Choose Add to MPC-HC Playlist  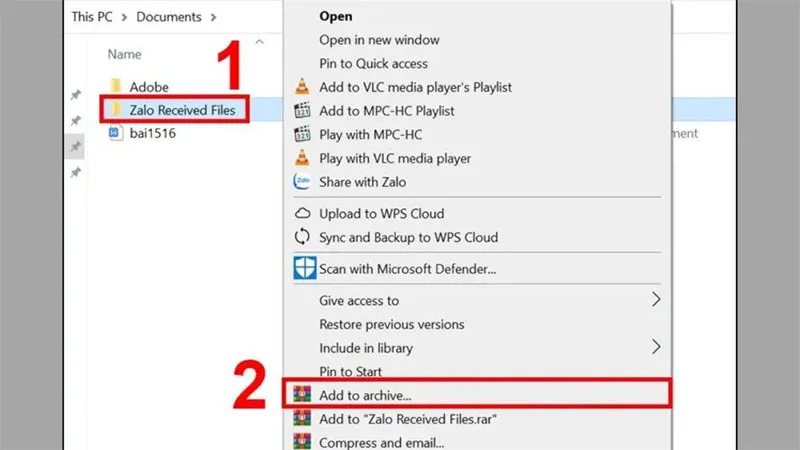387,111
